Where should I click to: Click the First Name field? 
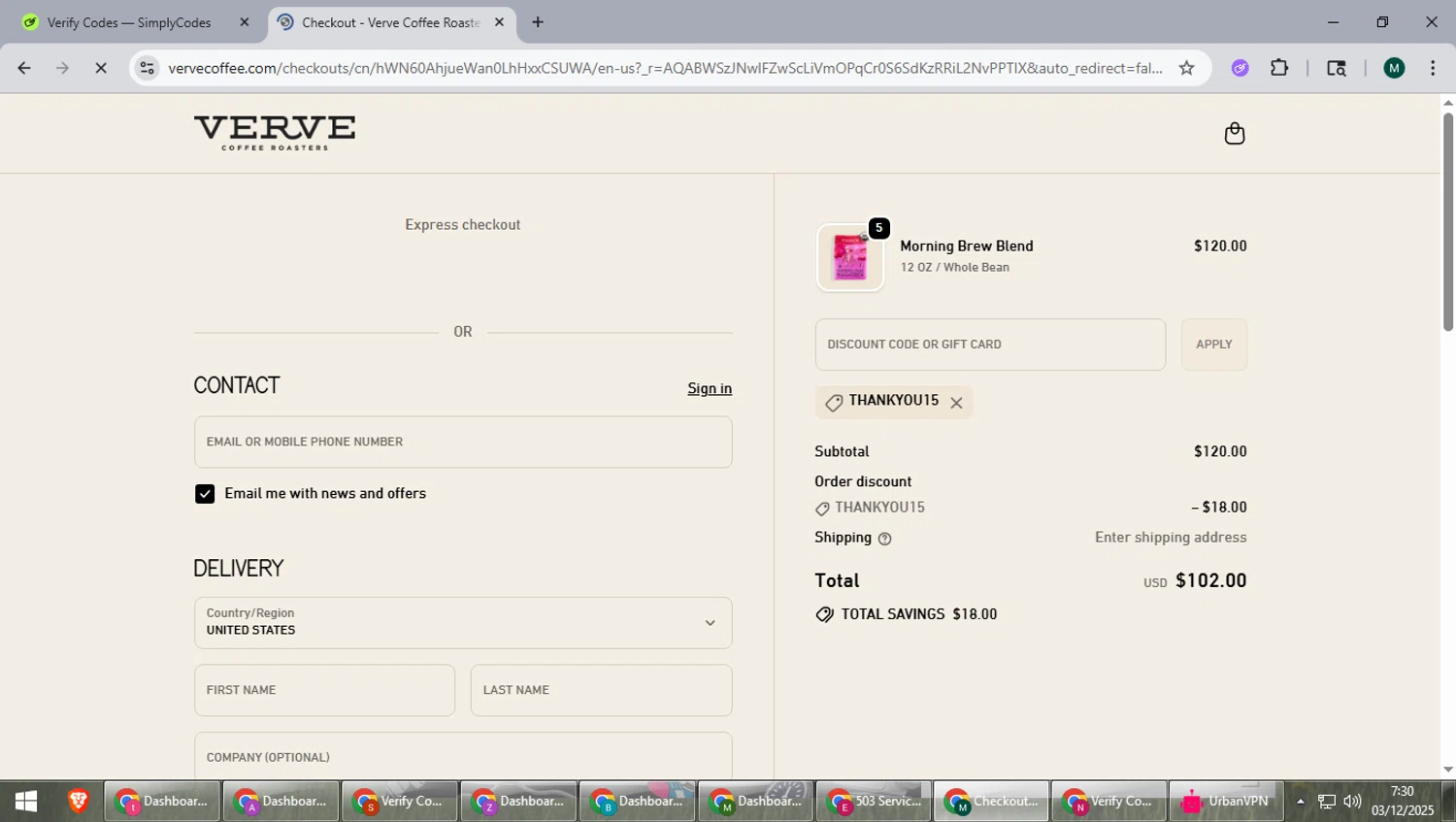pos(324,690)
